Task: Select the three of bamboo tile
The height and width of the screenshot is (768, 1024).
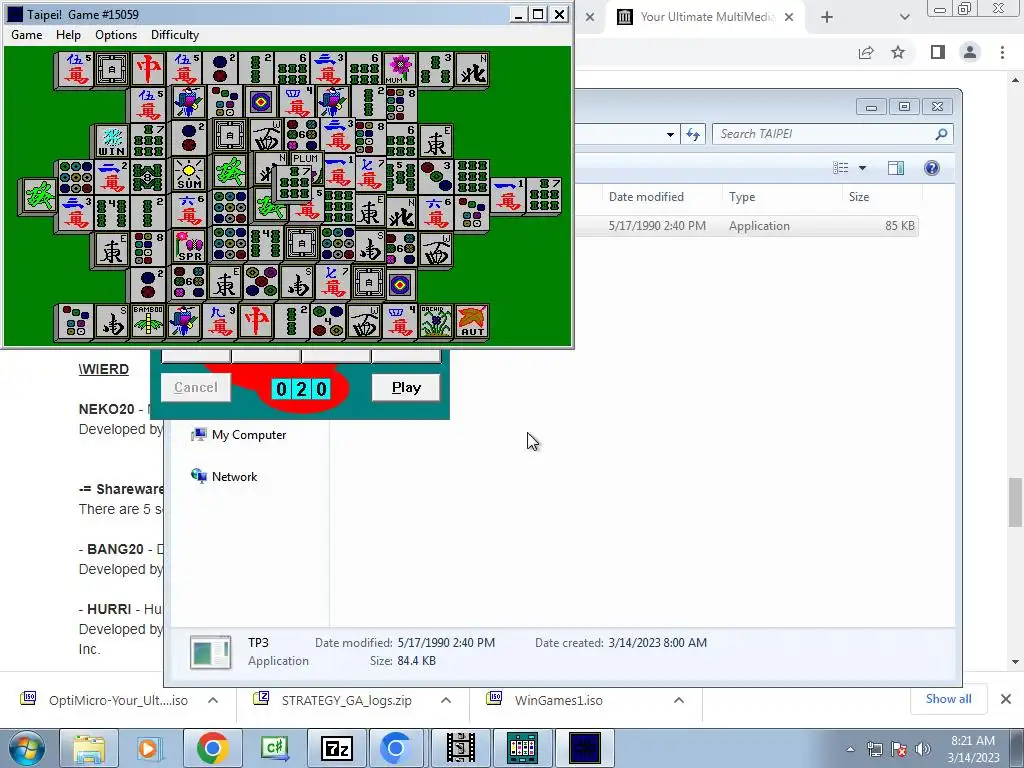Action: [435, 69]
